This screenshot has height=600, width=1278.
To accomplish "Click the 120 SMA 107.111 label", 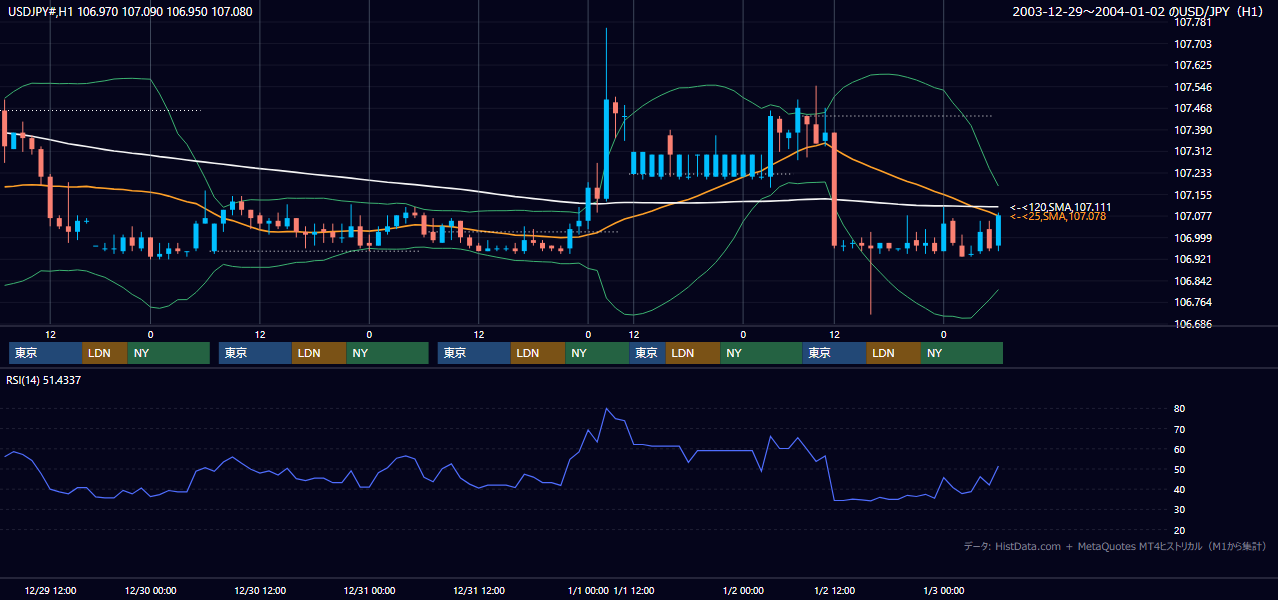I will [1060, 207].
